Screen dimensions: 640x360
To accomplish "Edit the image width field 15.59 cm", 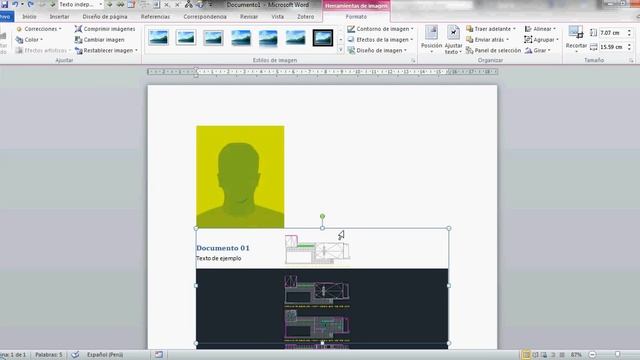I will pyautogui.click(x=611, y=47).
